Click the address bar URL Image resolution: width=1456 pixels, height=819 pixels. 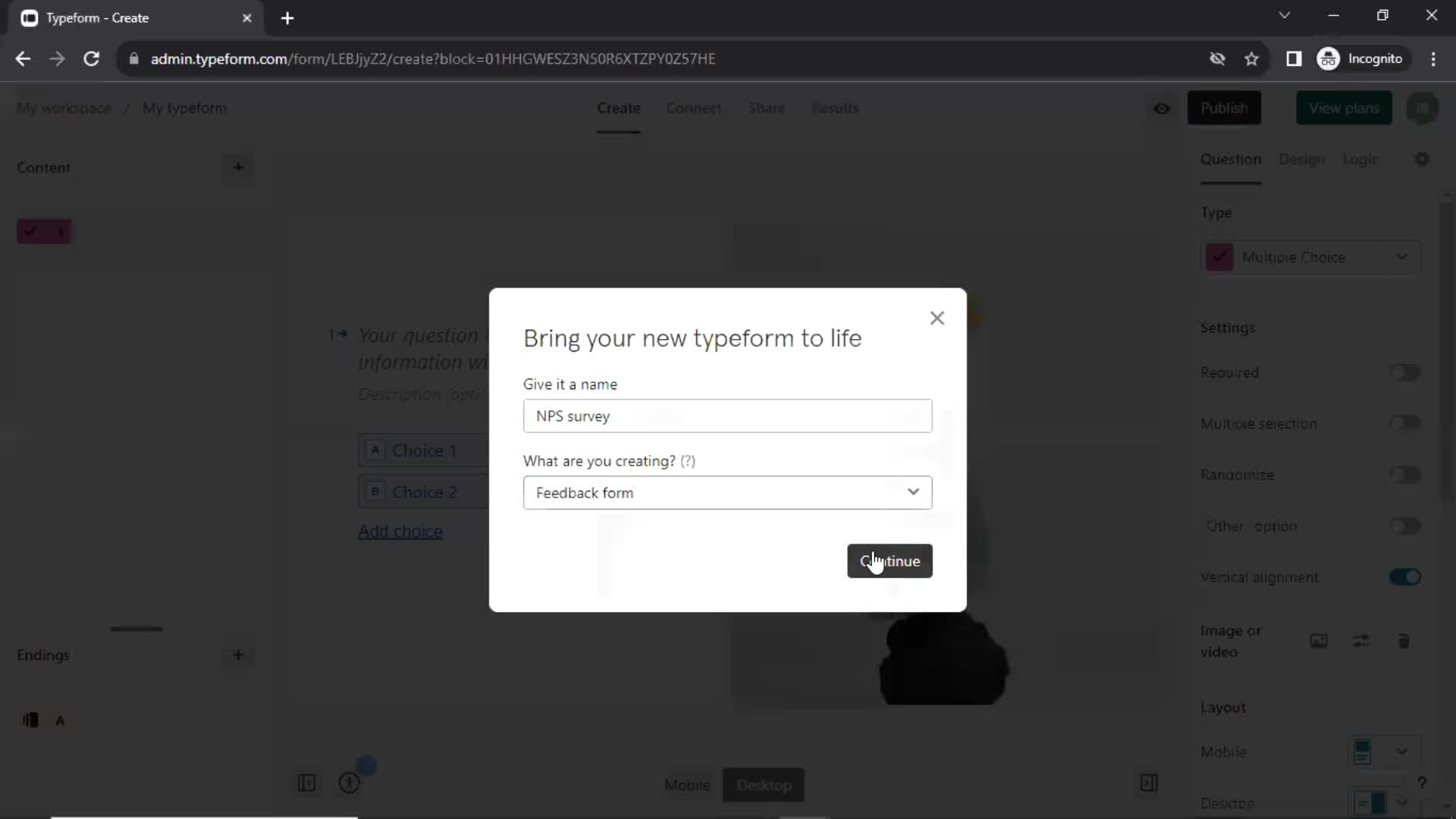pos(433,58)
